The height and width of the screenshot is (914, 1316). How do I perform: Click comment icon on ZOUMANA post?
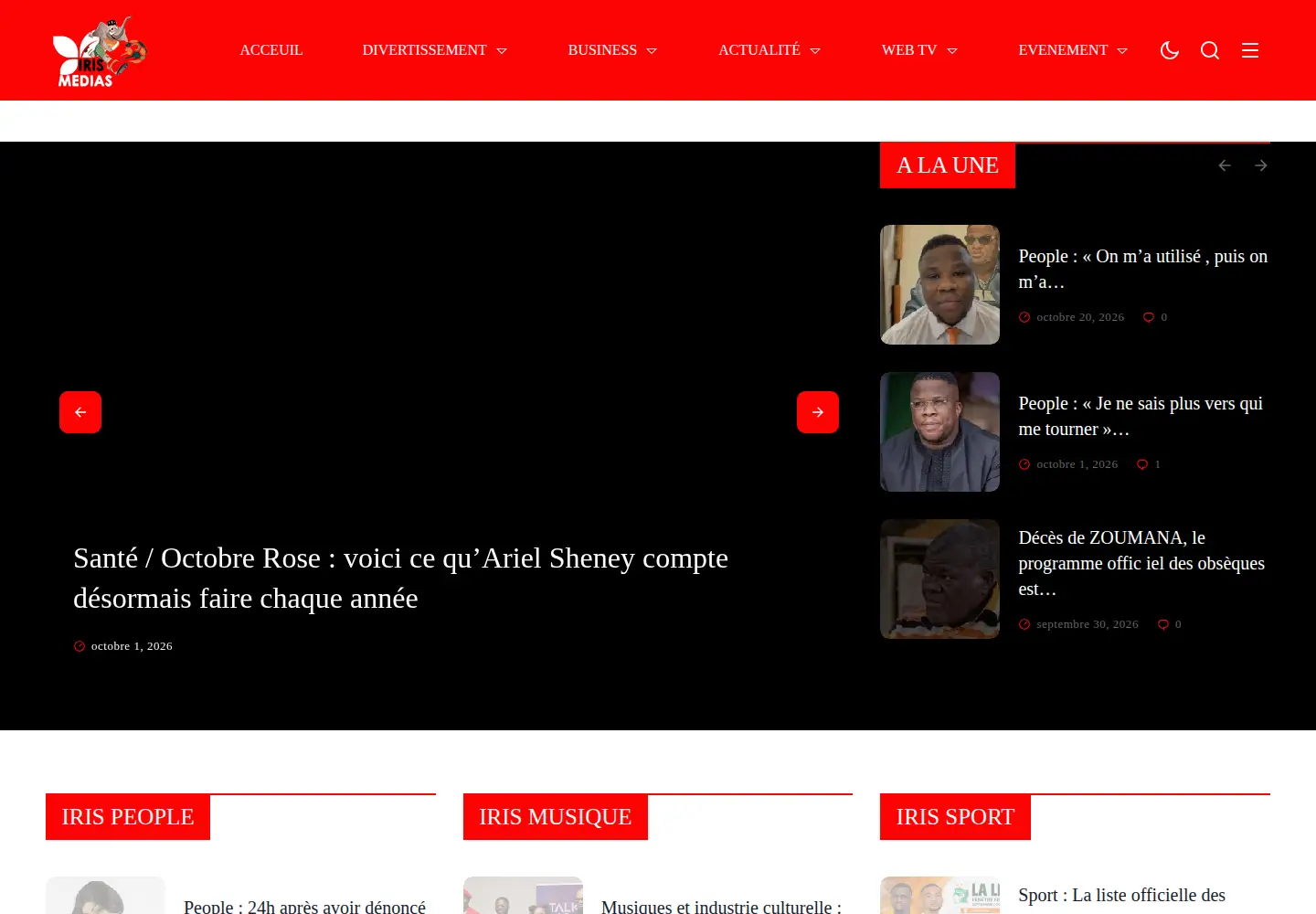click(1163, 624)
